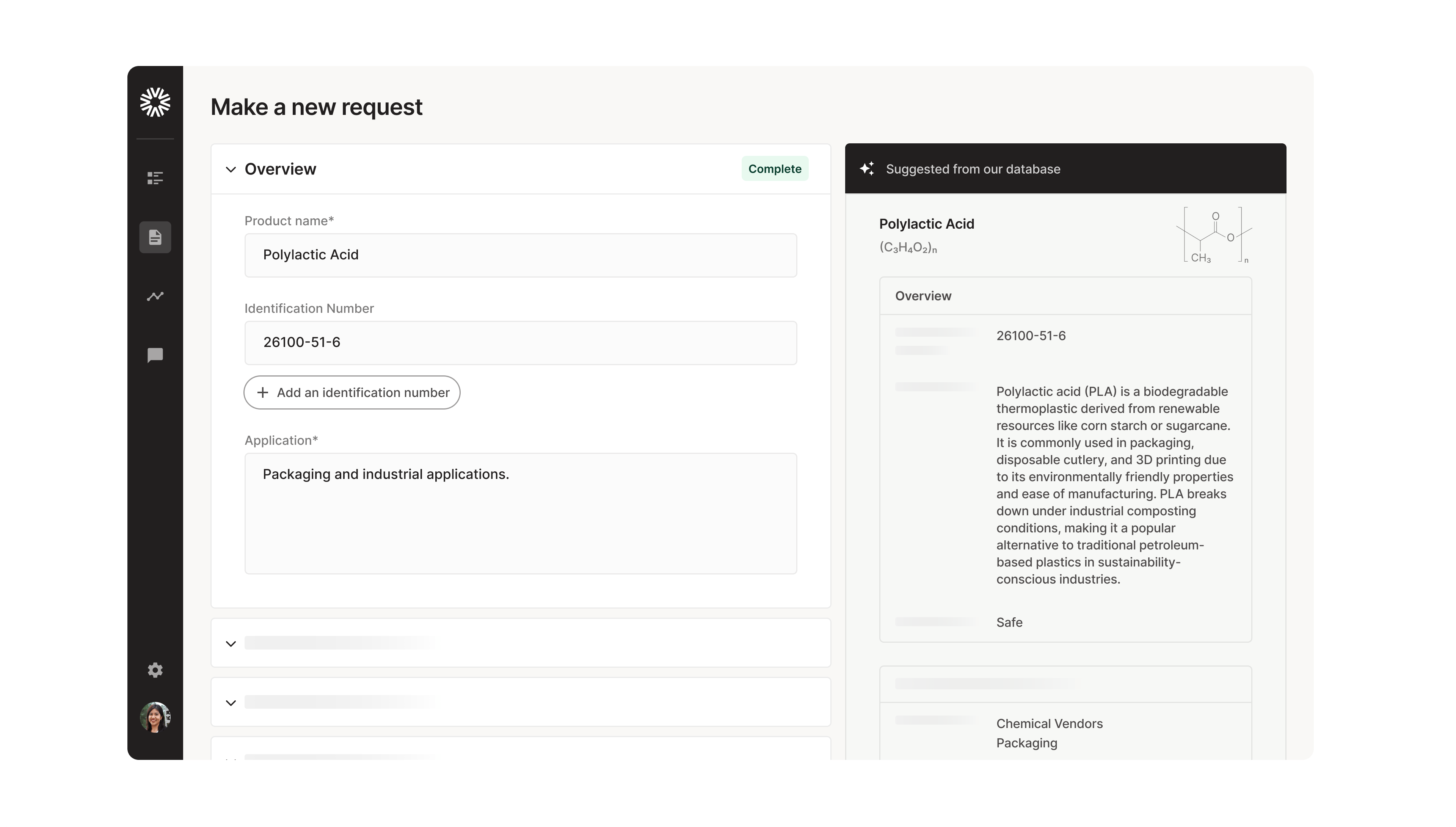Click the analytics/trends icon in sidebar
The height and width of the screenshot is (827, 1456).
tap(155, 297)
